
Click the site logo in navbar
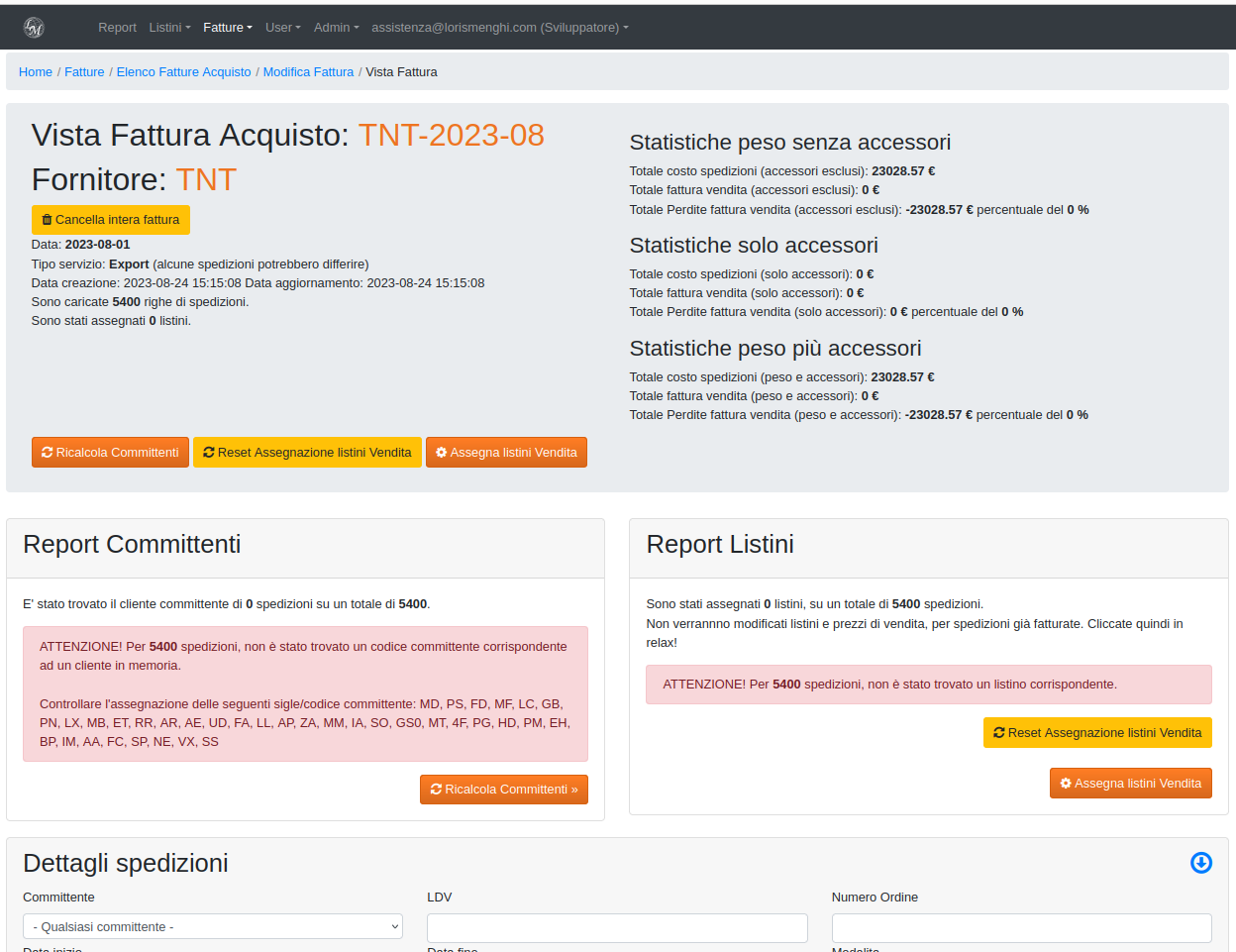pyautogui.click(x=34, y=28)
